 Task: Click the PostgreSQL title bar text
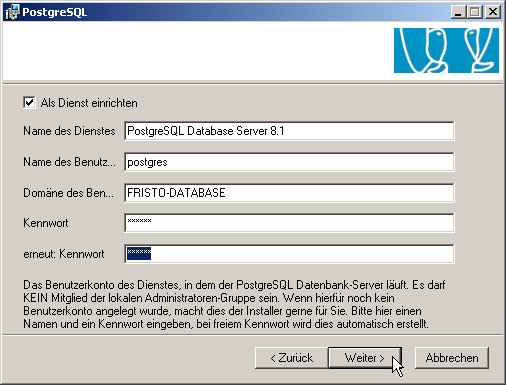point(55,12)
